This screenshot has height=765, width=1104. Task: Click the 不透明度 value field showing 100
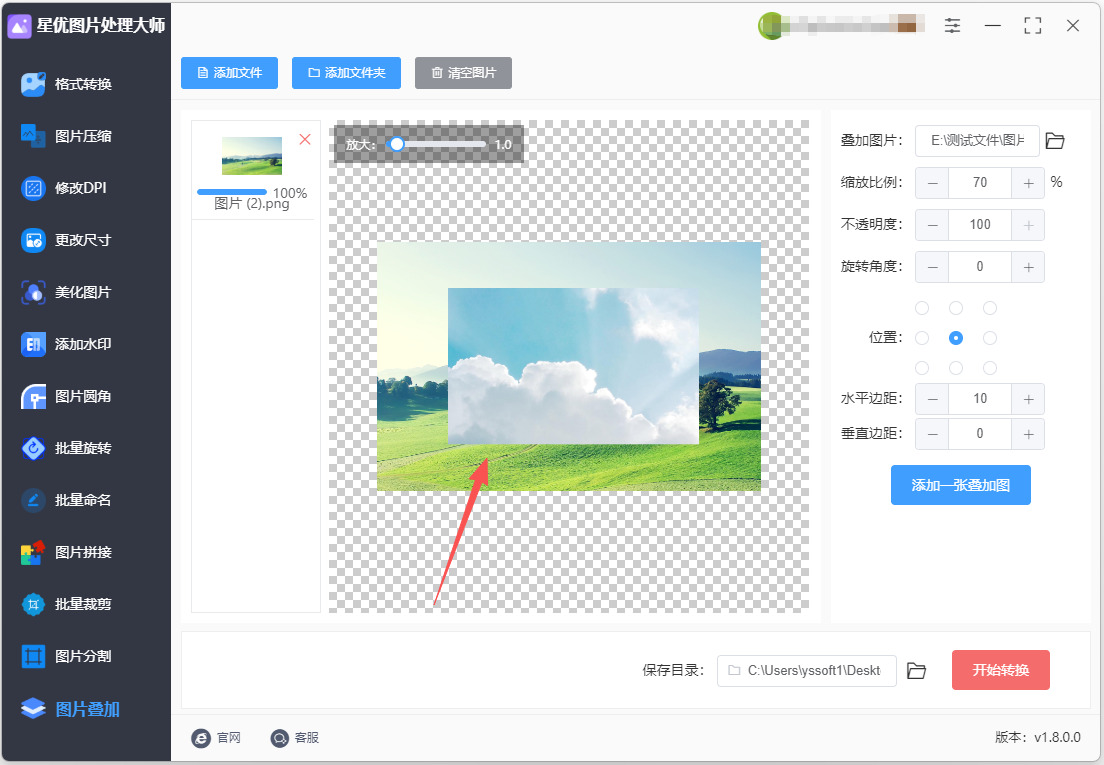980,225
